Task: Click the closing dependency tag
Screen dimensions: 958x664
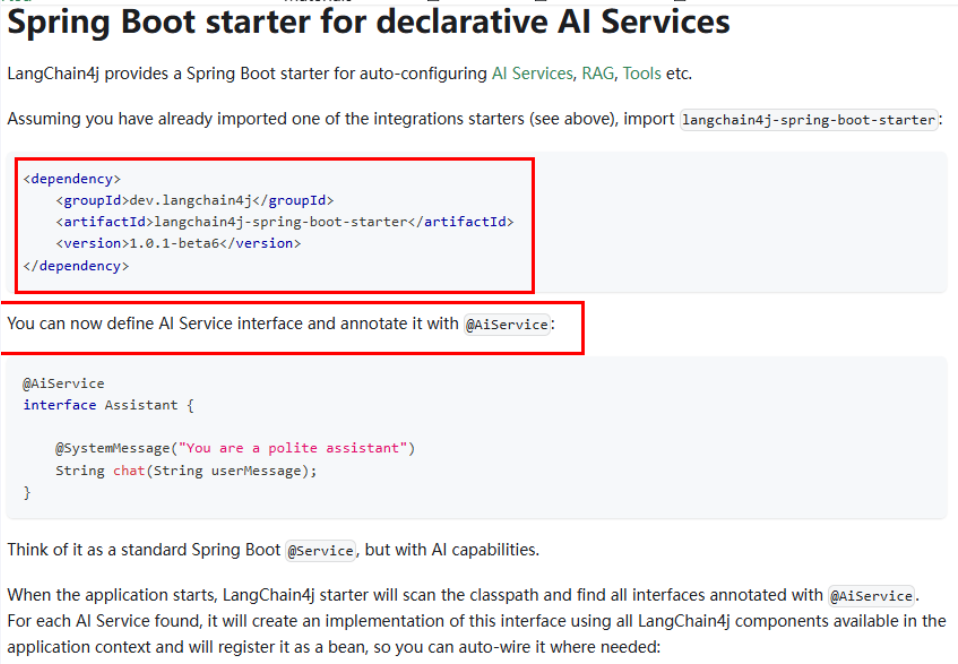Action: pyautogui.click(x=76, y=266)
